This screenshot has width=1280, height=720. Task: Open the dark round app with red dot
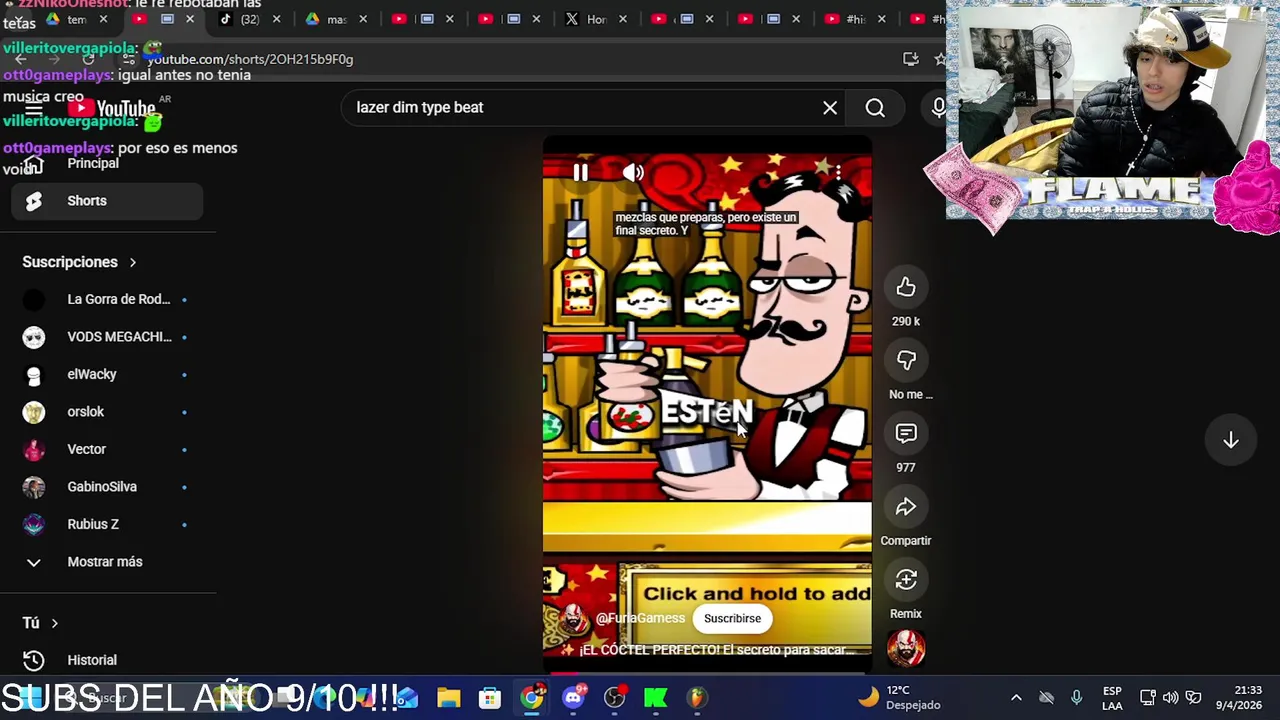click(x=615, y=698)
